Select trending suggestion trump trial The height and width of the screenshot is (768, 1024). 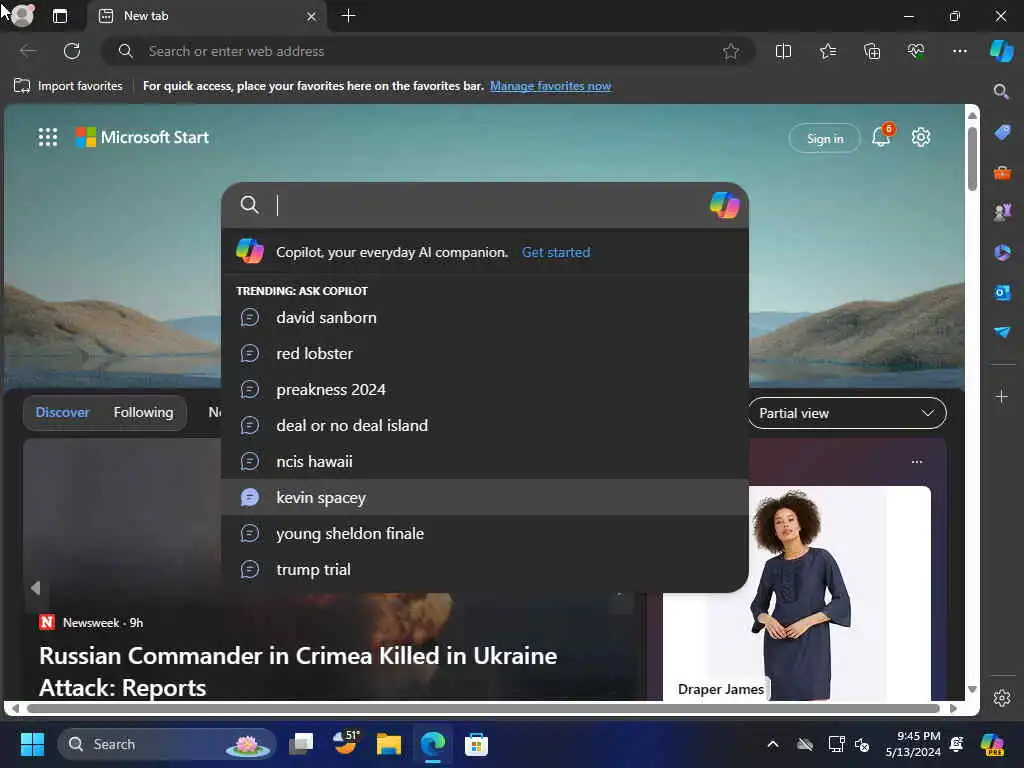pyautogui.click(x=485, y=569)
